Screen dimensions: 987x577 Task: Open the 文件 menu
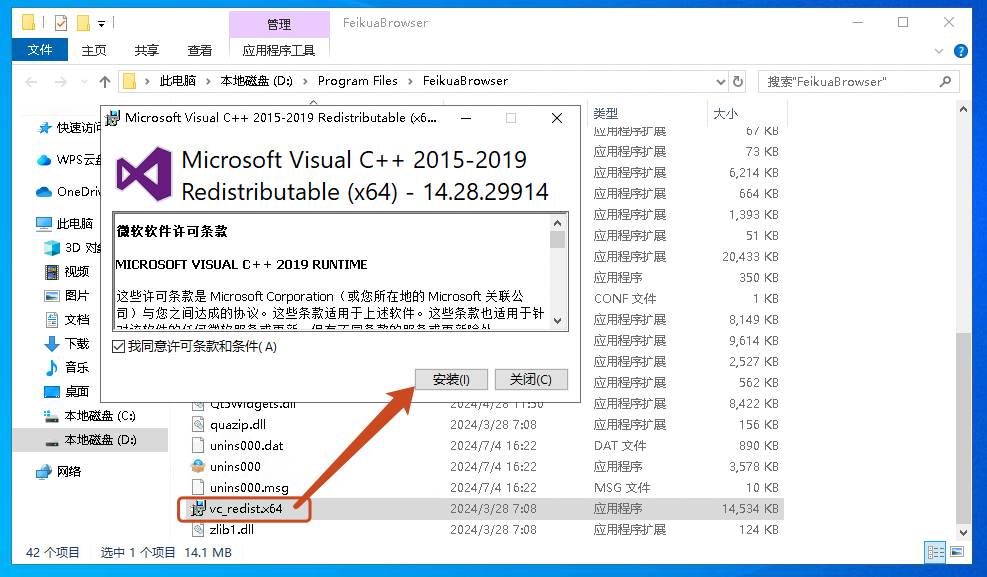[x=40, y=50]
